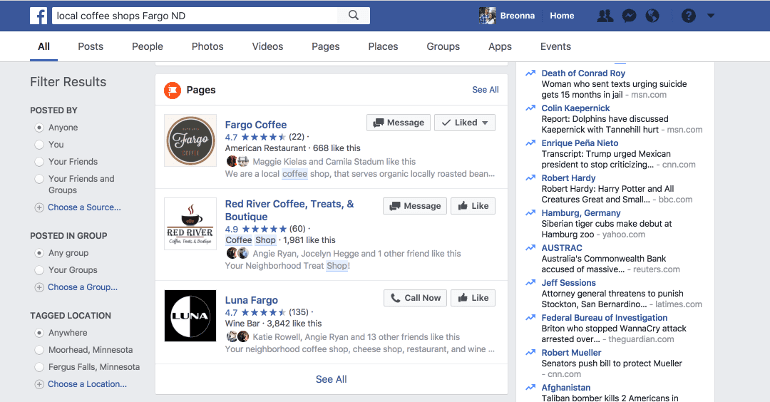This screenshot has height=402, width=770.
Task: Open the Messenger icon in header
Action: point(628,16)
